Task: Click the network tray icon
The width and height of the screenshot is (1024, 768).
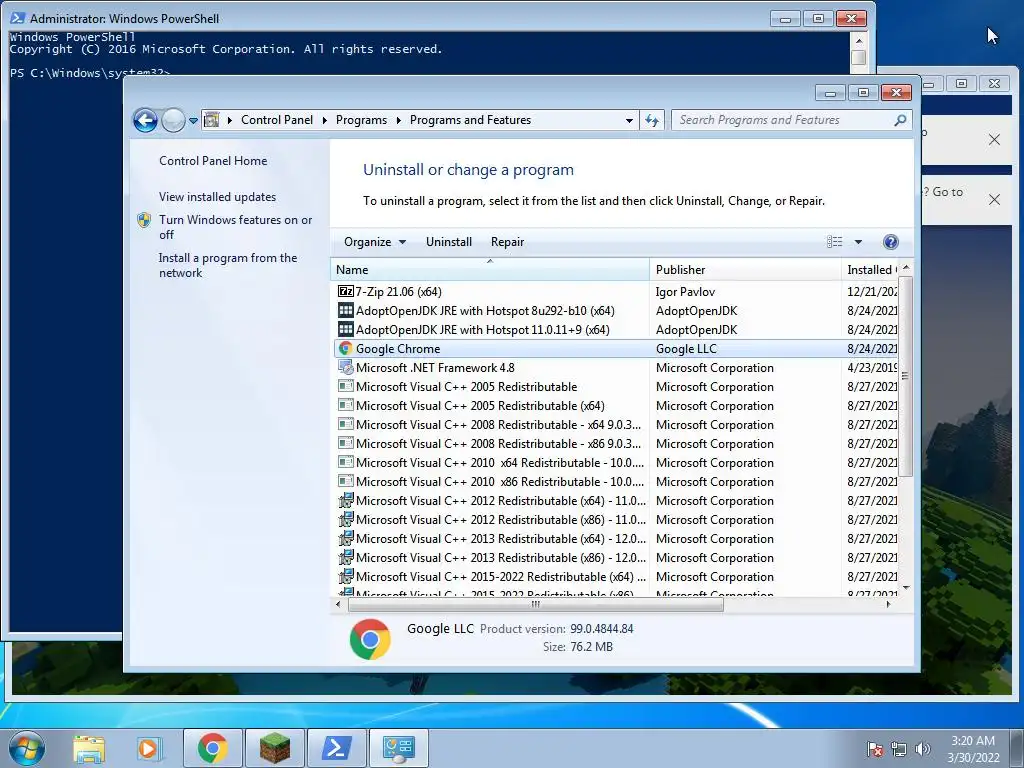Action: [899, 749]
